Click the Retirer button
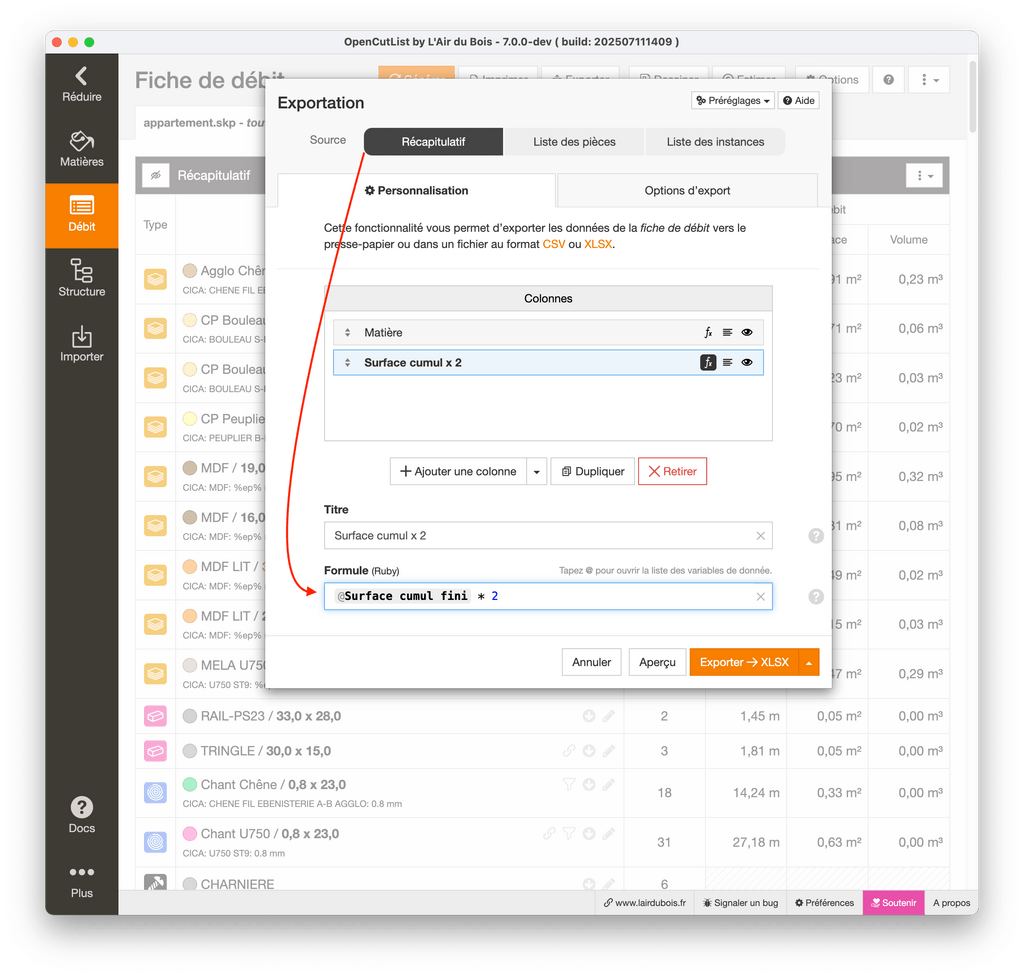Viewport: 1024px width, 975px height. 672,472
